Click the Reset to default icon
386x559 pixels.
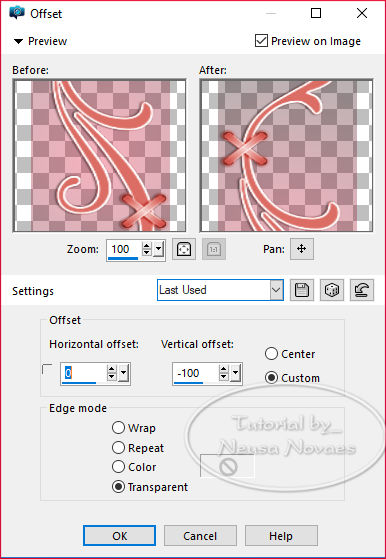coord(362,290)
